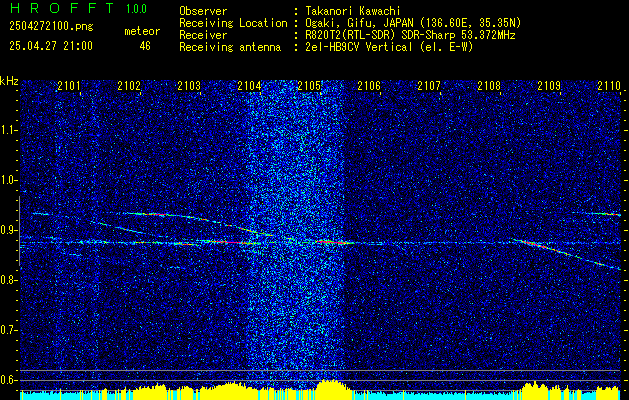629x400 pixels.
Task: Click the date 25.04.27 21:00
Action: (51, 46)
